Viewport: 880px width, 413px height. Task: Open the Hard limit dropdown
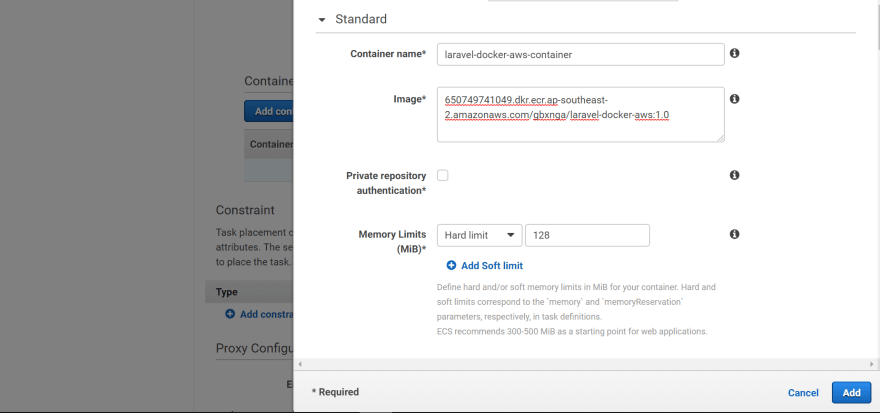pyautogui.click(x=480, y=235)
